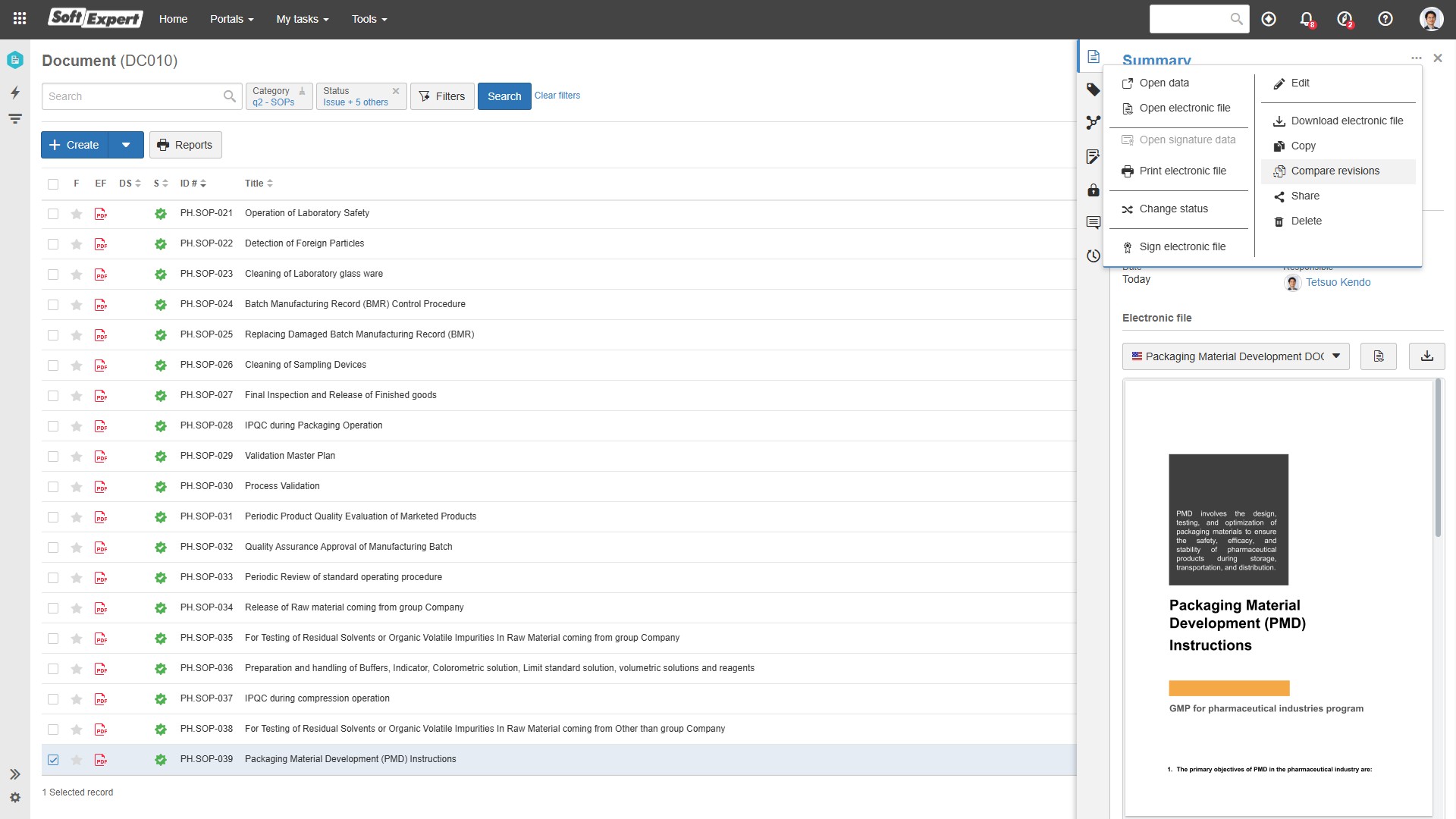This screenshot has height=819, width=1456.
Task: Open the Create button dropdown arrow
Action: (126, 145)
